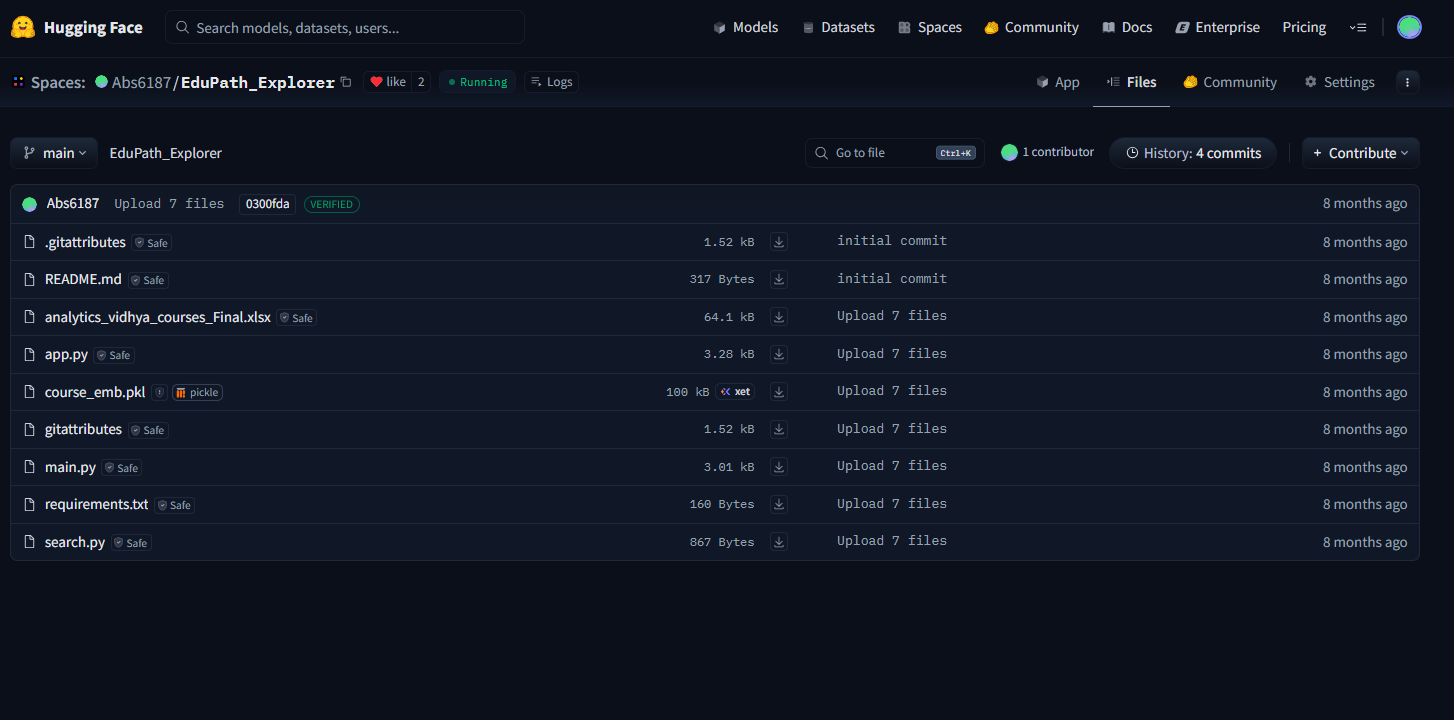Click download icon for course_emb.pkl
This screenshot has height=720, width=1454.
tap(779, 392)
